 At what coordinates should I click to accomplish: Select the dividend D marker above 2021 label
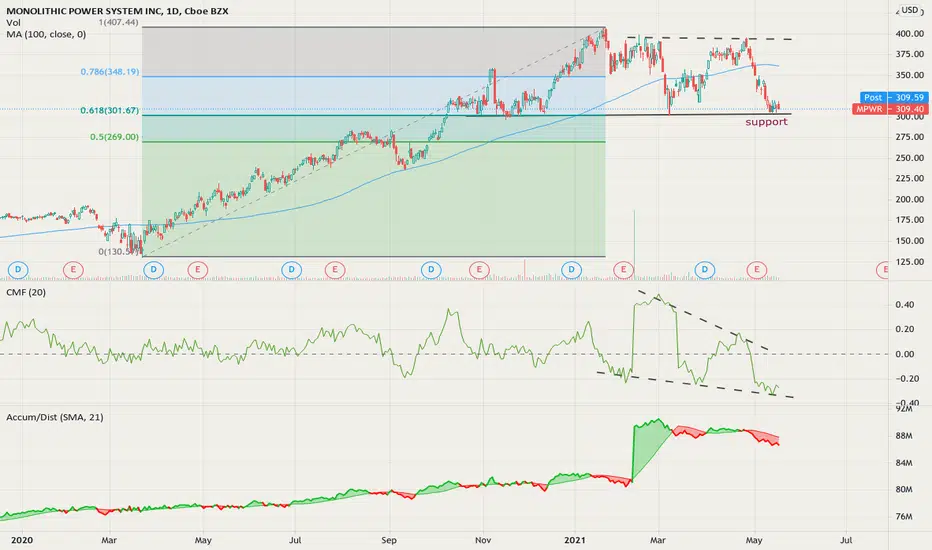[x=571, y=270]
